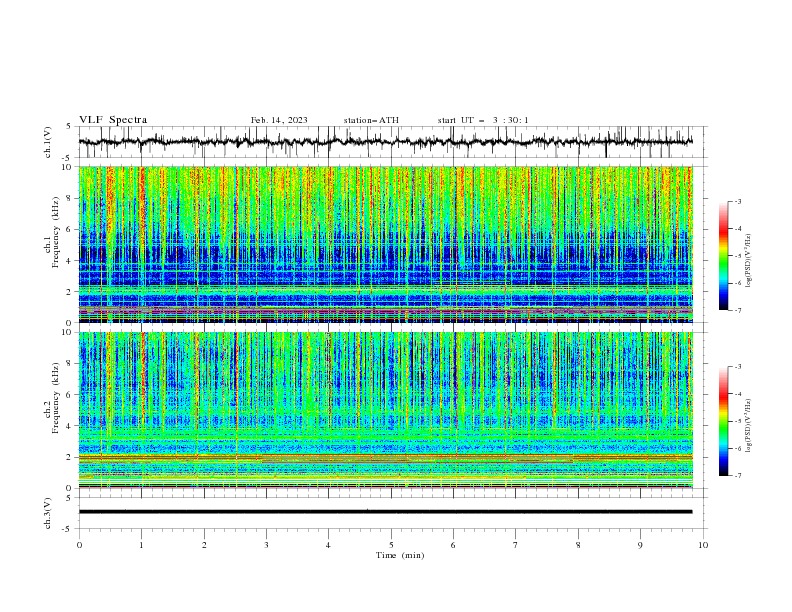Click the date "Feb. 14, 2023"
This screenshot has width=792, height=612.
click(x=279, y=120)
